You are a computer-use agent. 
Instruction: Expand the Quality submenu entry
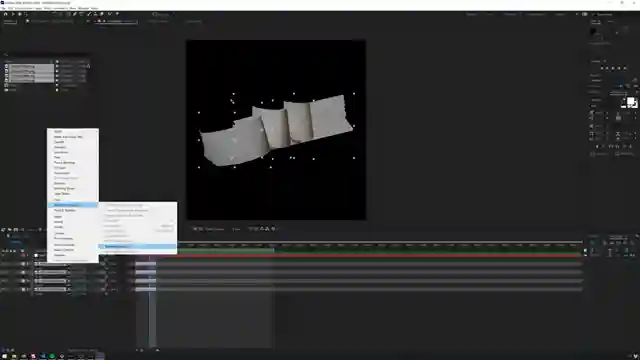click(x=73, y=142)
